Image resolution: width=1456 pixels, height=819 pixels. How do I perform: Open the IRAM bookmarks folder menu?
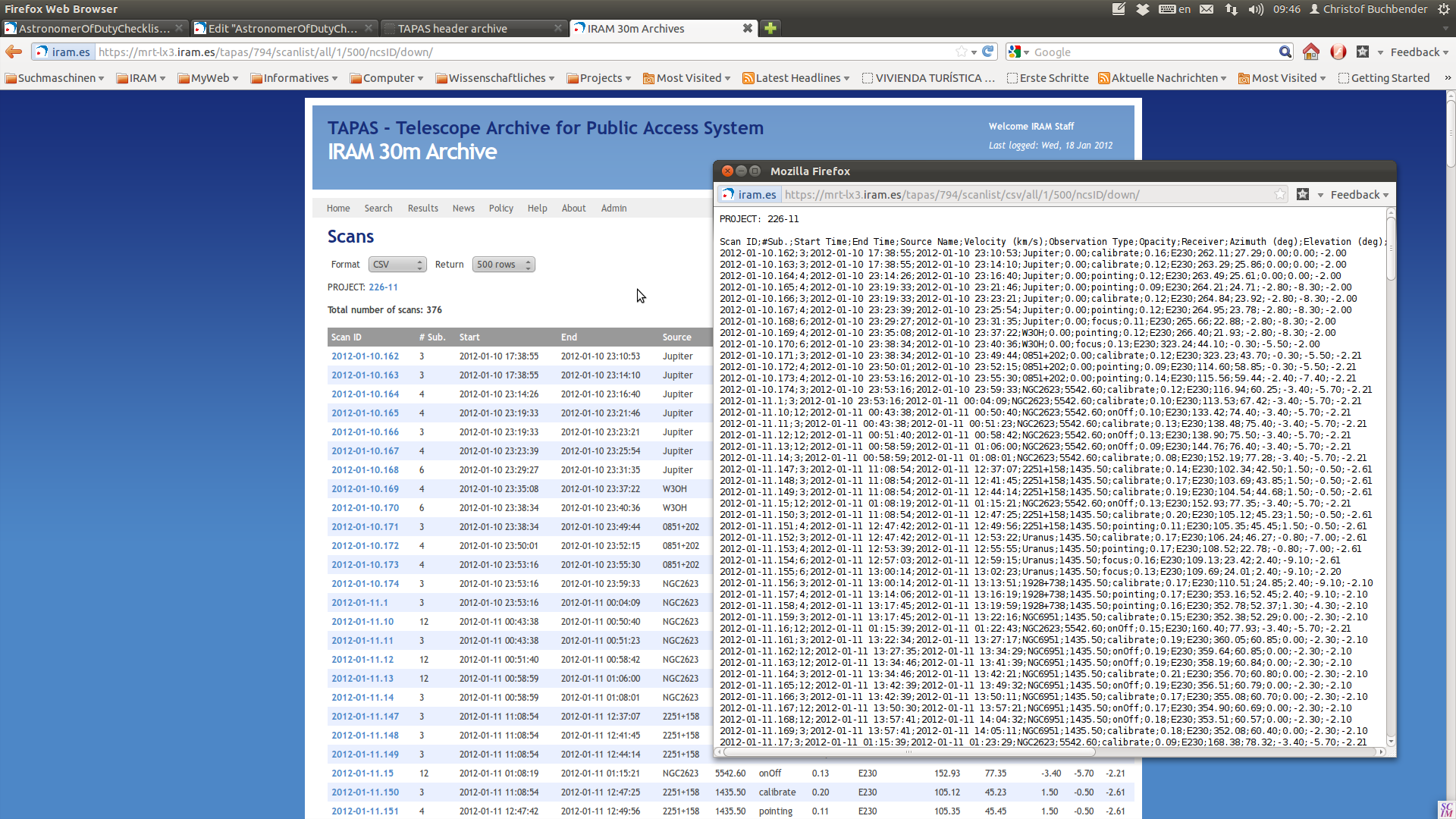pos(141,78)
